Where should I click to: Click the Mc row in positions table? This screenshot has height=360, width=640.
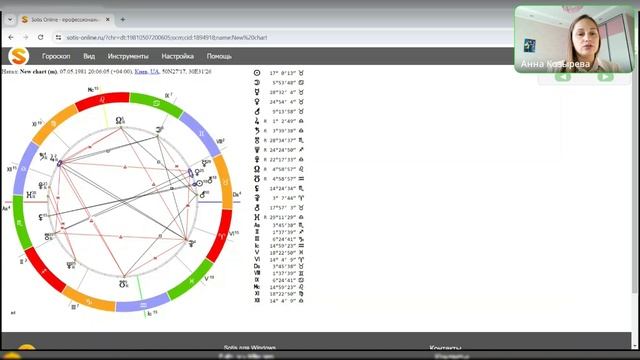point(278,287)
